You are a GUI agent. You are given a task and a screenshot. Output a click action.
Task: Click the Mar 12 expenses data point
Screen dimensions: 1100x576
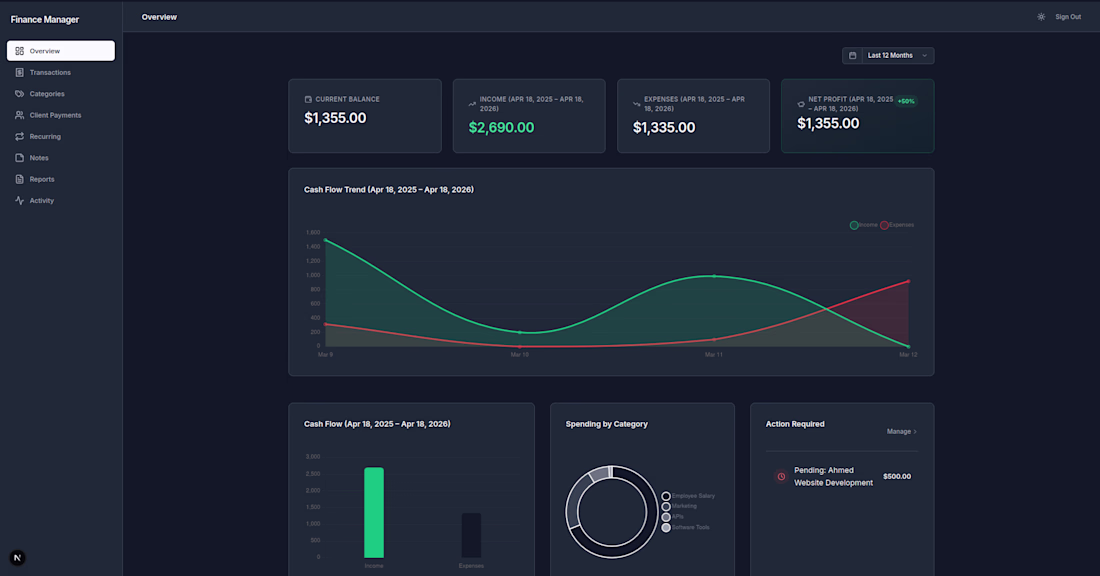coord(908,281)
